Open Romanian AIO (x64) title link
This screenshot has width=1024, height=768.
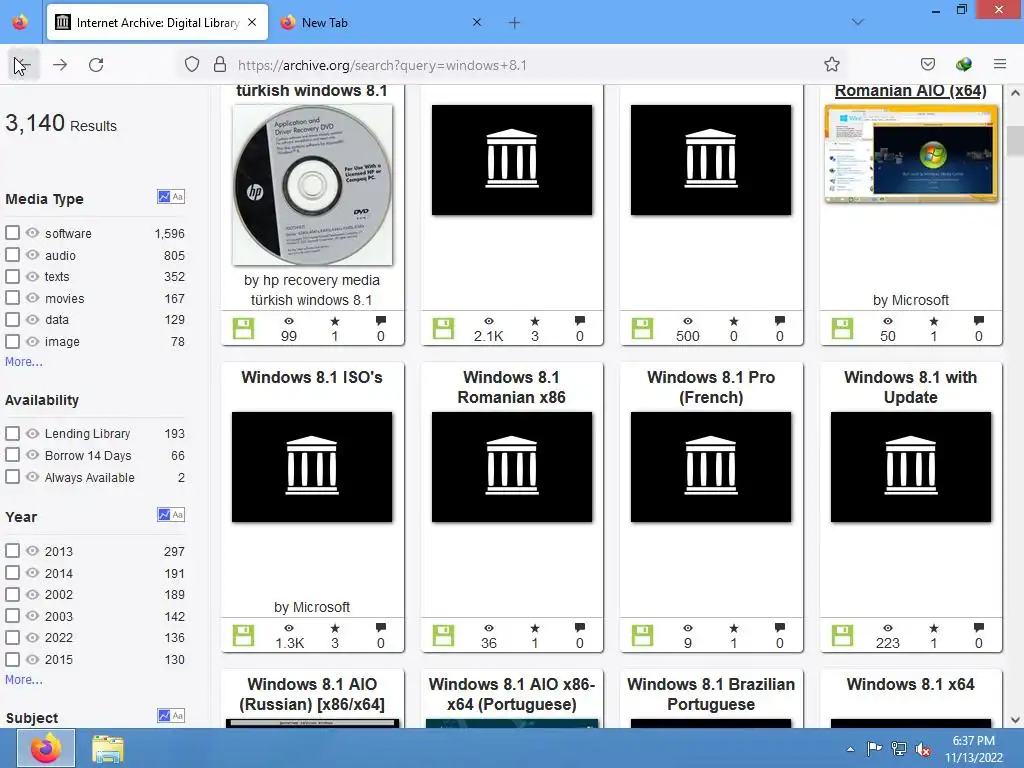[910, 91]
